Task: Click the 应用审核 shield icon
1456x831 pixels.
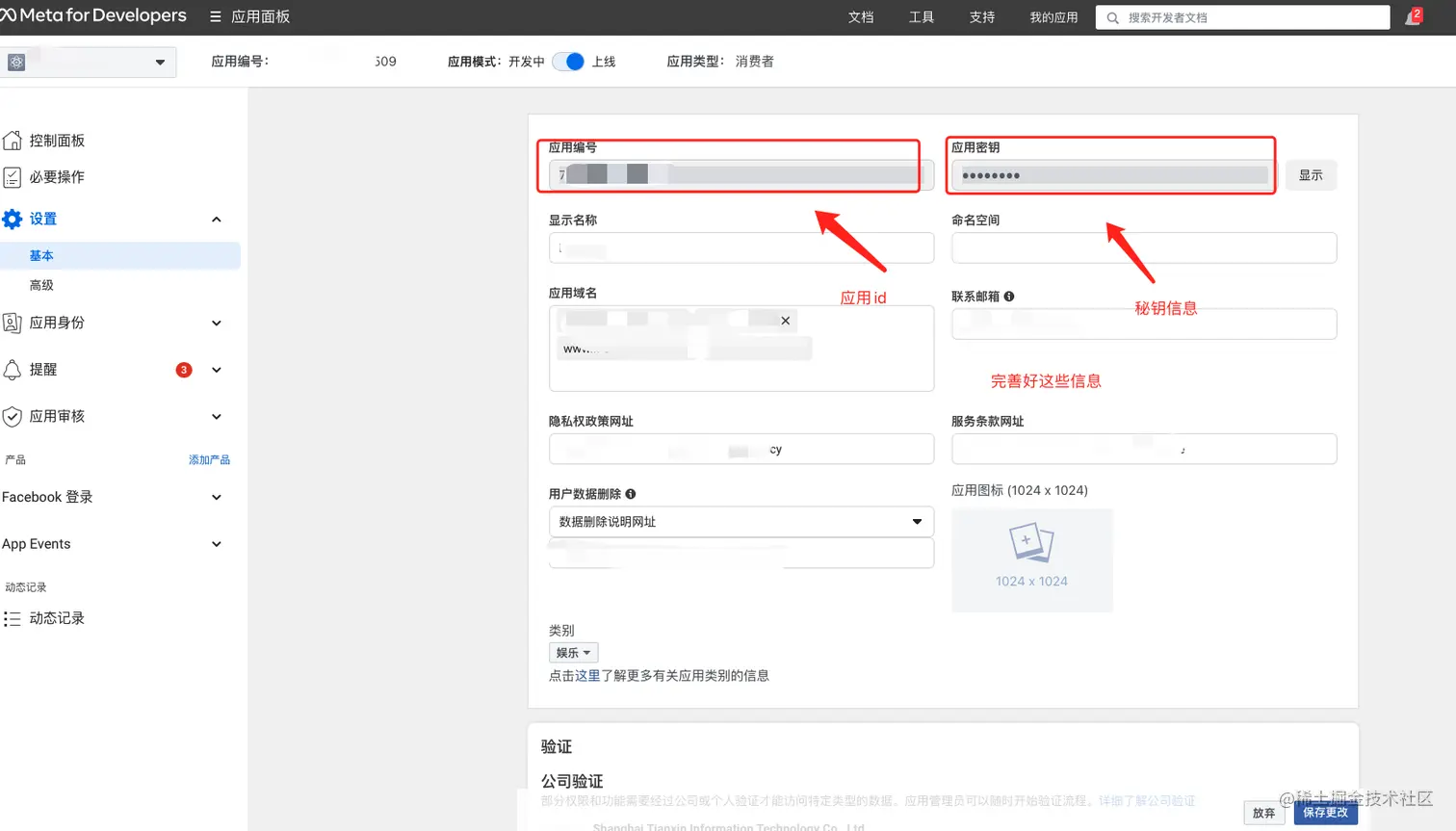Action: [x=13, y=416]
